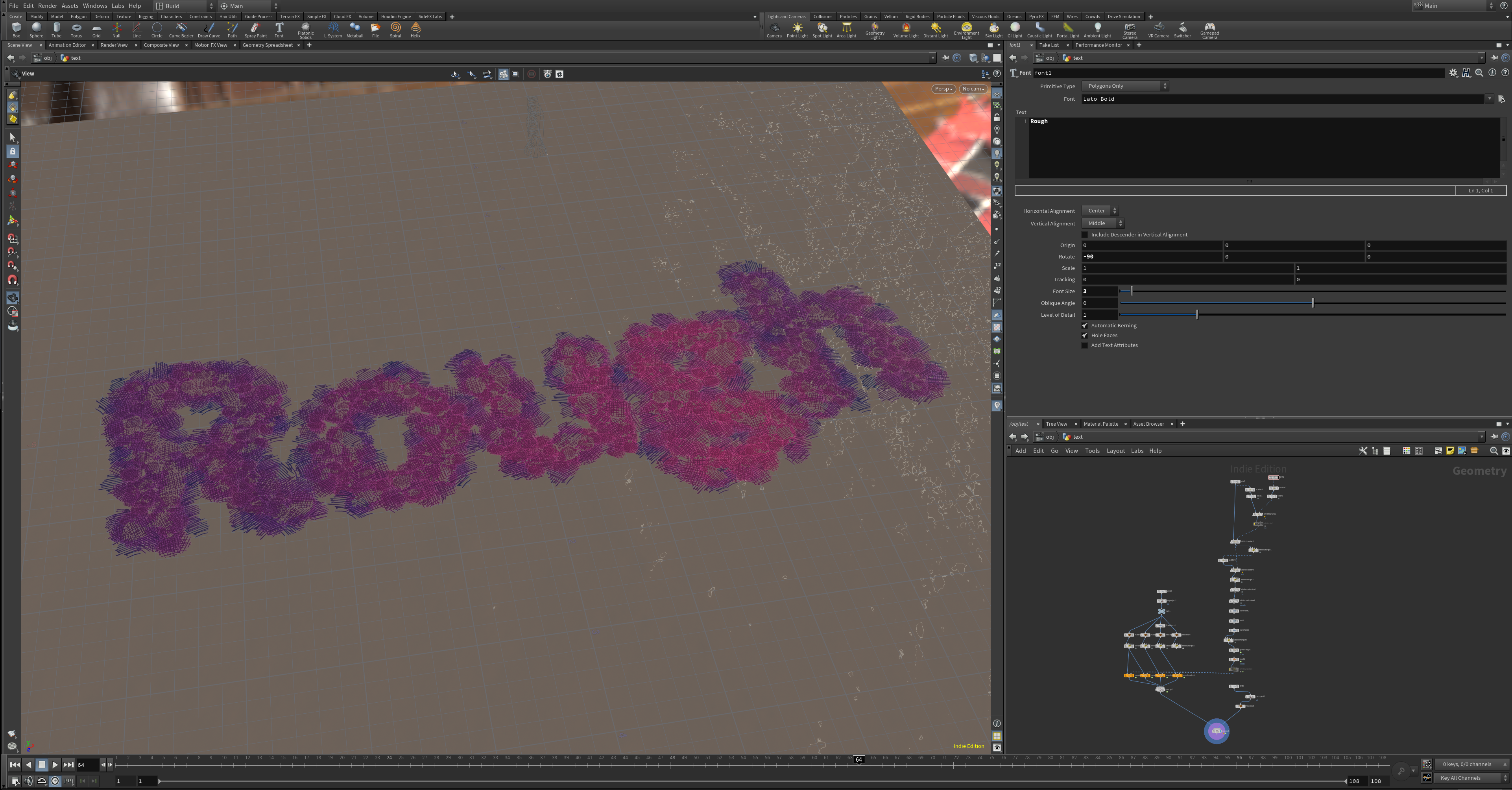The height and width of the screenshot is (790, 1512).
Task: Open the Render menu
Action: [48, 6]
